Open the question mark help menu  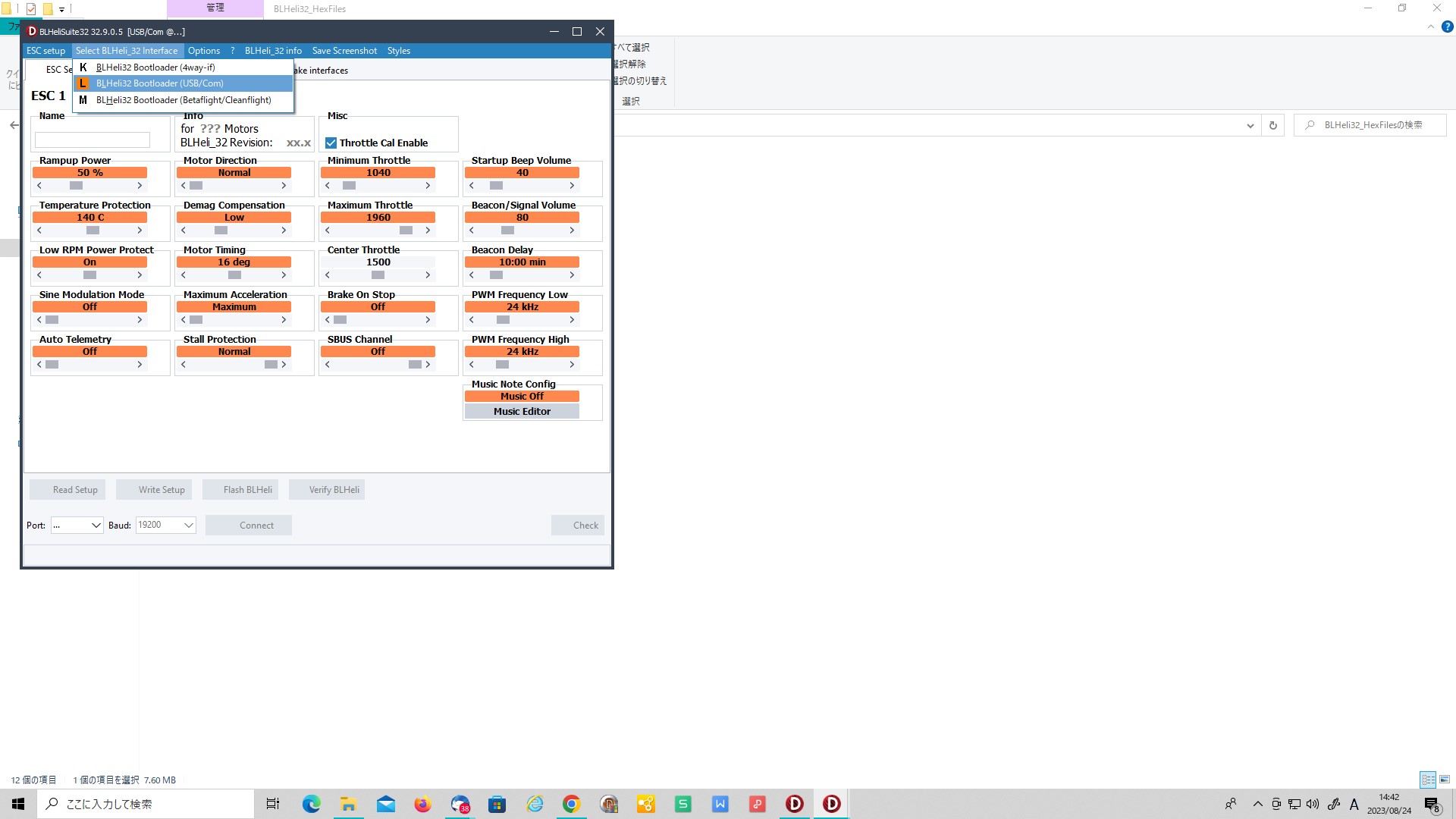point(233,51)
